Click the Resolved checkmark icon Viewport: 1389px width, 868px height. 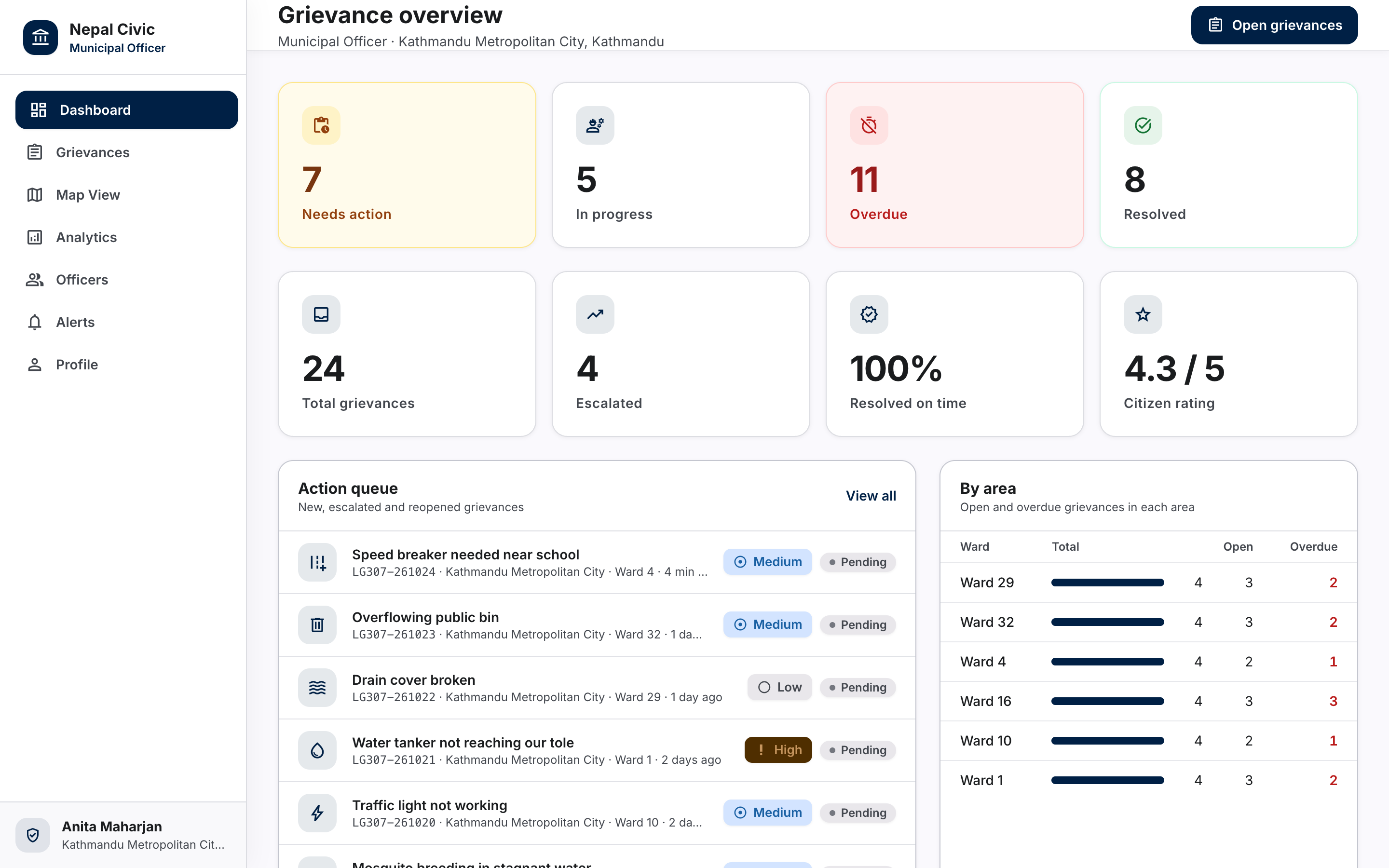[1142, 125]
